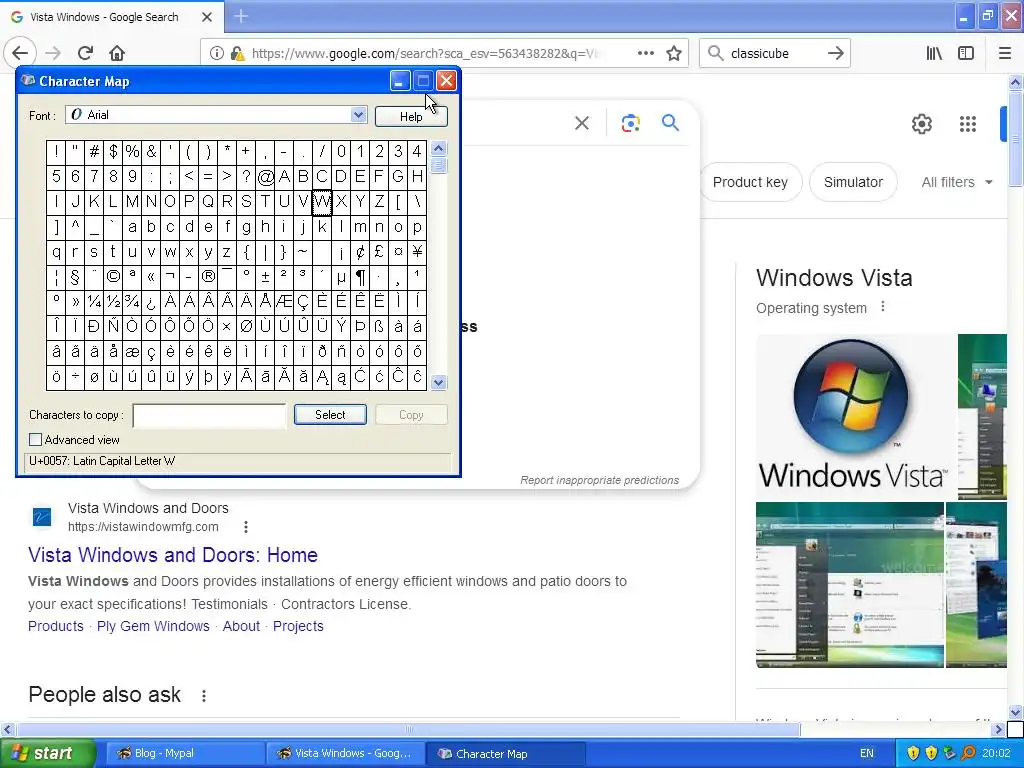Click the browser address bar URL

(424, 54)
